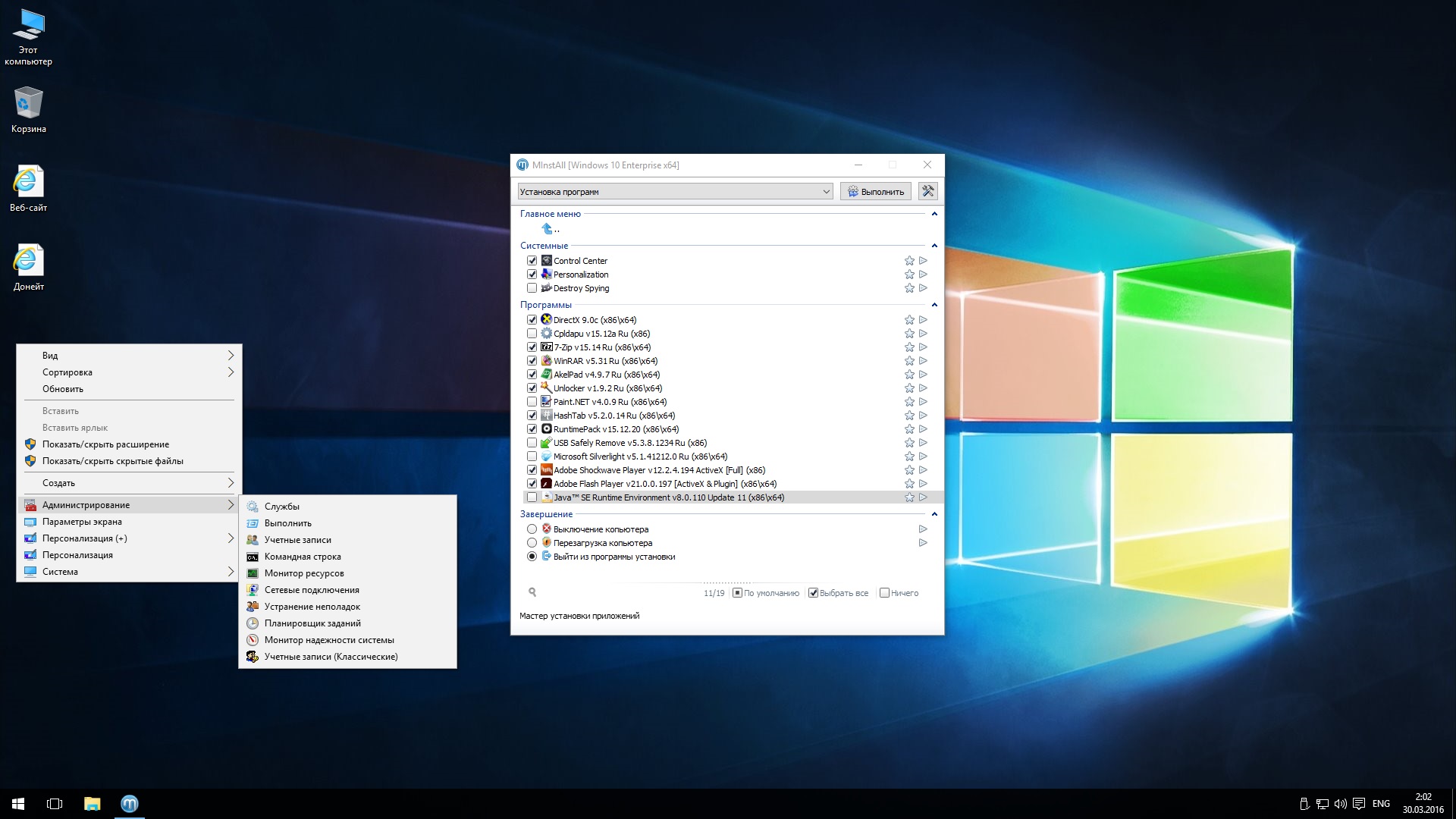Click the run arrow for WinRAR v5.31
The width and height of the screenshot is (1456, 819).
pos(923,361)
